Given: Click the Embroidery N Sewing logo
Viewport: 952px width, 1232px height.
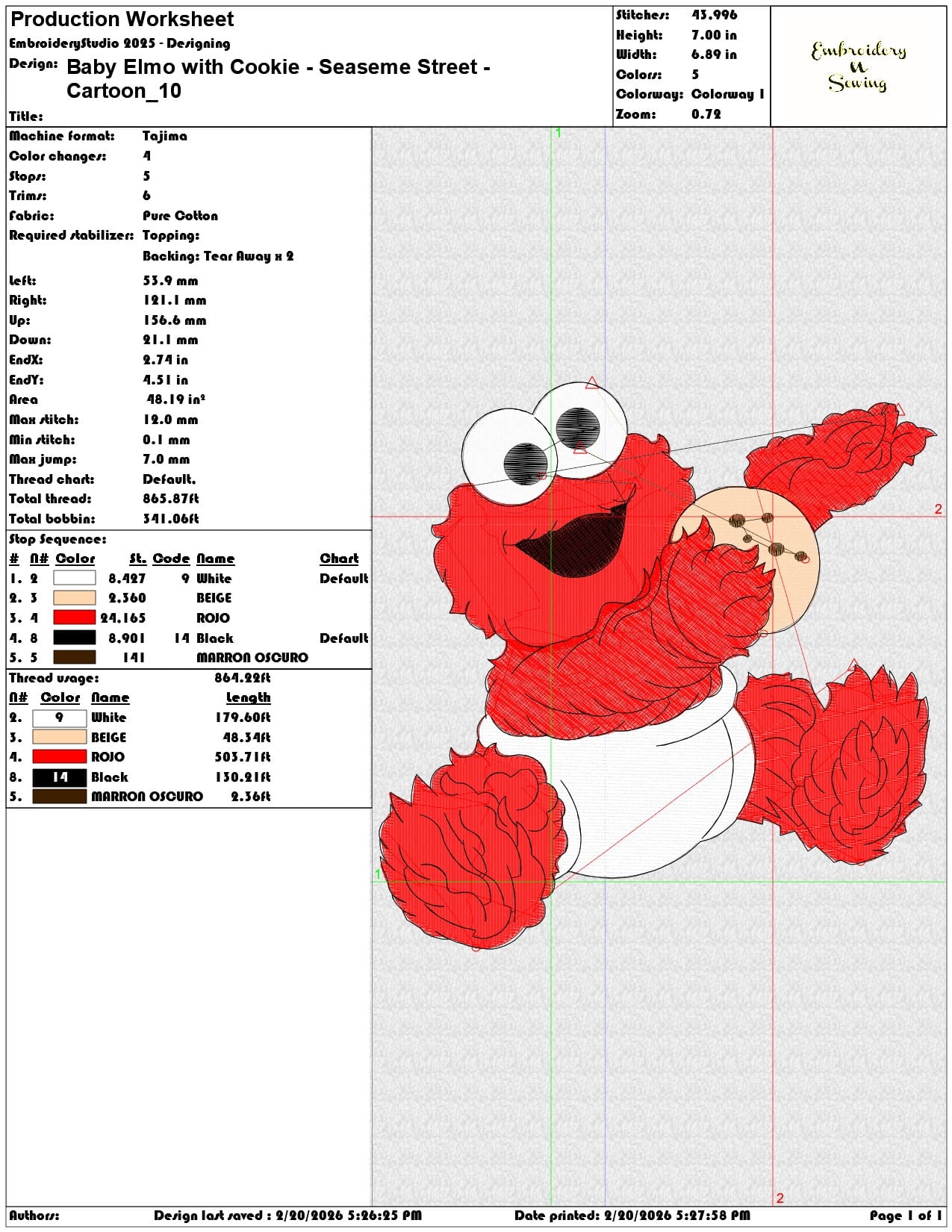Looking at the screenshot, I should coord(859,66).
